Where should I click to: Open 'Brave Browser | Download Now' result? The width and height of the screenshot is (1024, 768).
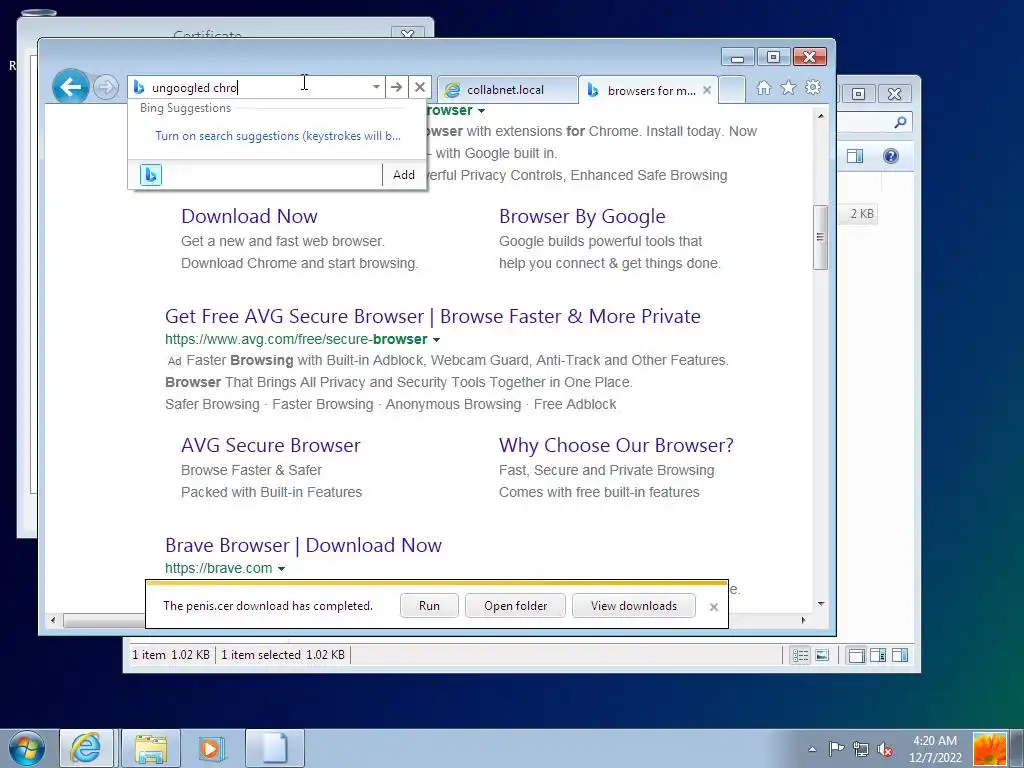pos(304,545)
